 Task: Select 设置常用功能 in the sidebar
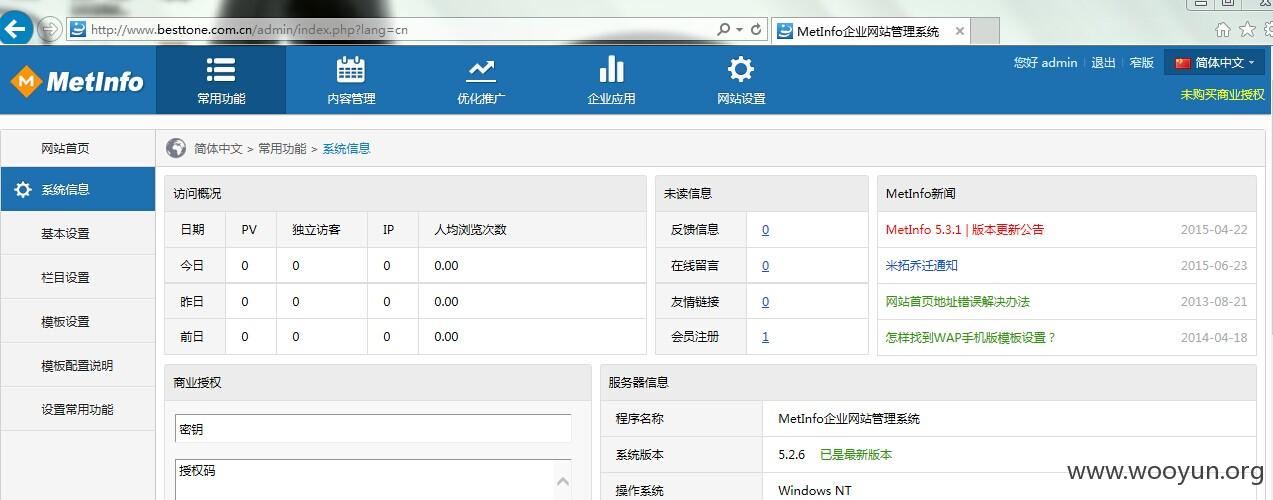click(78, 409)
